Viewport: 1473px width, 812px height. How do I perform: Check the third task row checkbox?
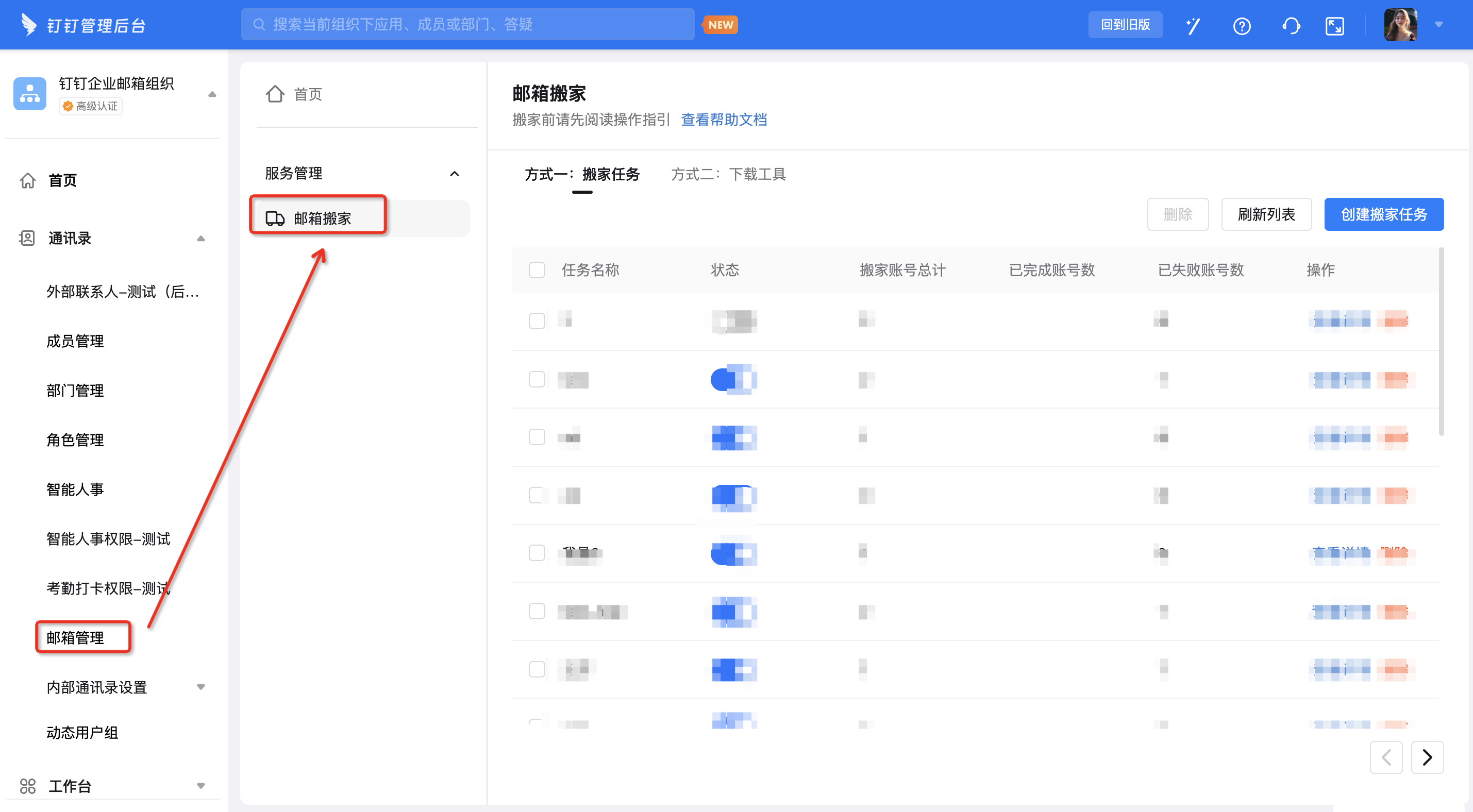[537, 437]
